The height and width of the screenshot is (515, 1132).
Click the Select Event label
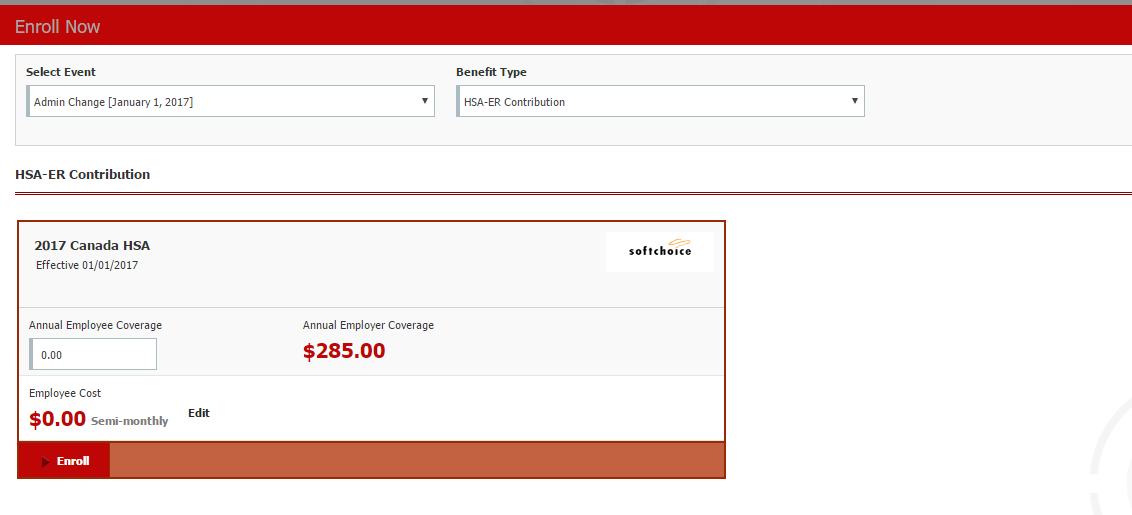coord(61,73)
